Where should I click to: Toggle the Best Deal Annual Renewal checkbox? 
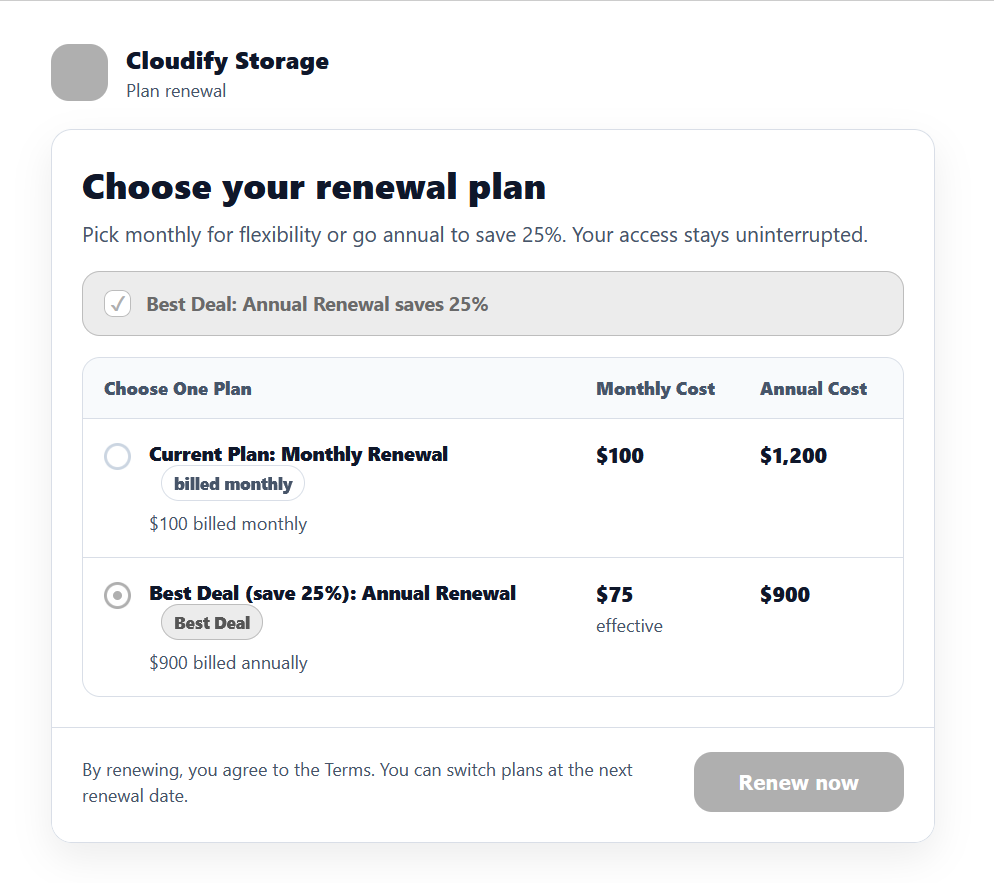(x=118, y=303)
